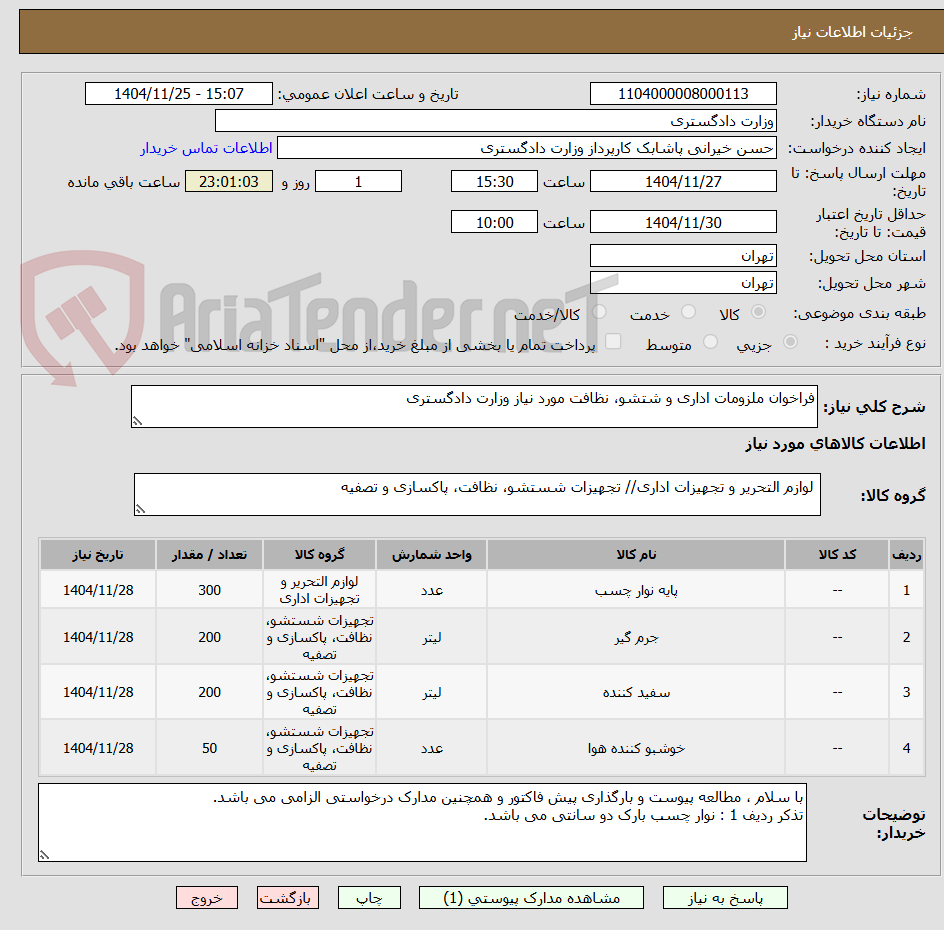Click quantity 200 in جرم گیر row
The image size is (944, 930).
(210, 637)
